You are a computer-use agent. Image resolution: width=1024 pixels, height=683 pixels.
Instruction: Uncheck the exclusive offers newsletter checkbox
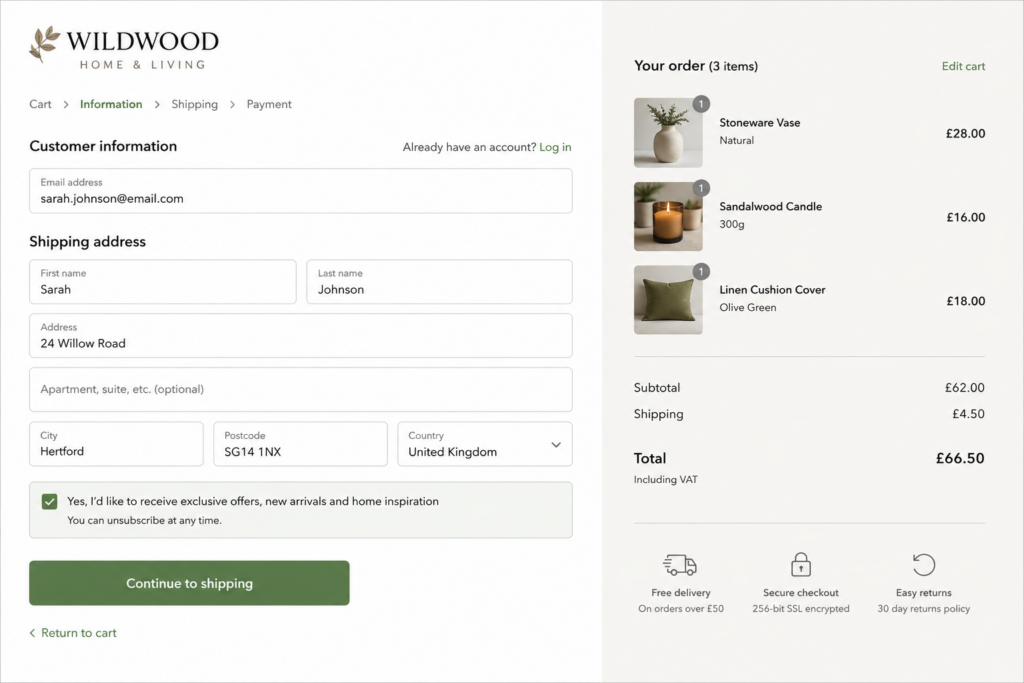(50, 501)
